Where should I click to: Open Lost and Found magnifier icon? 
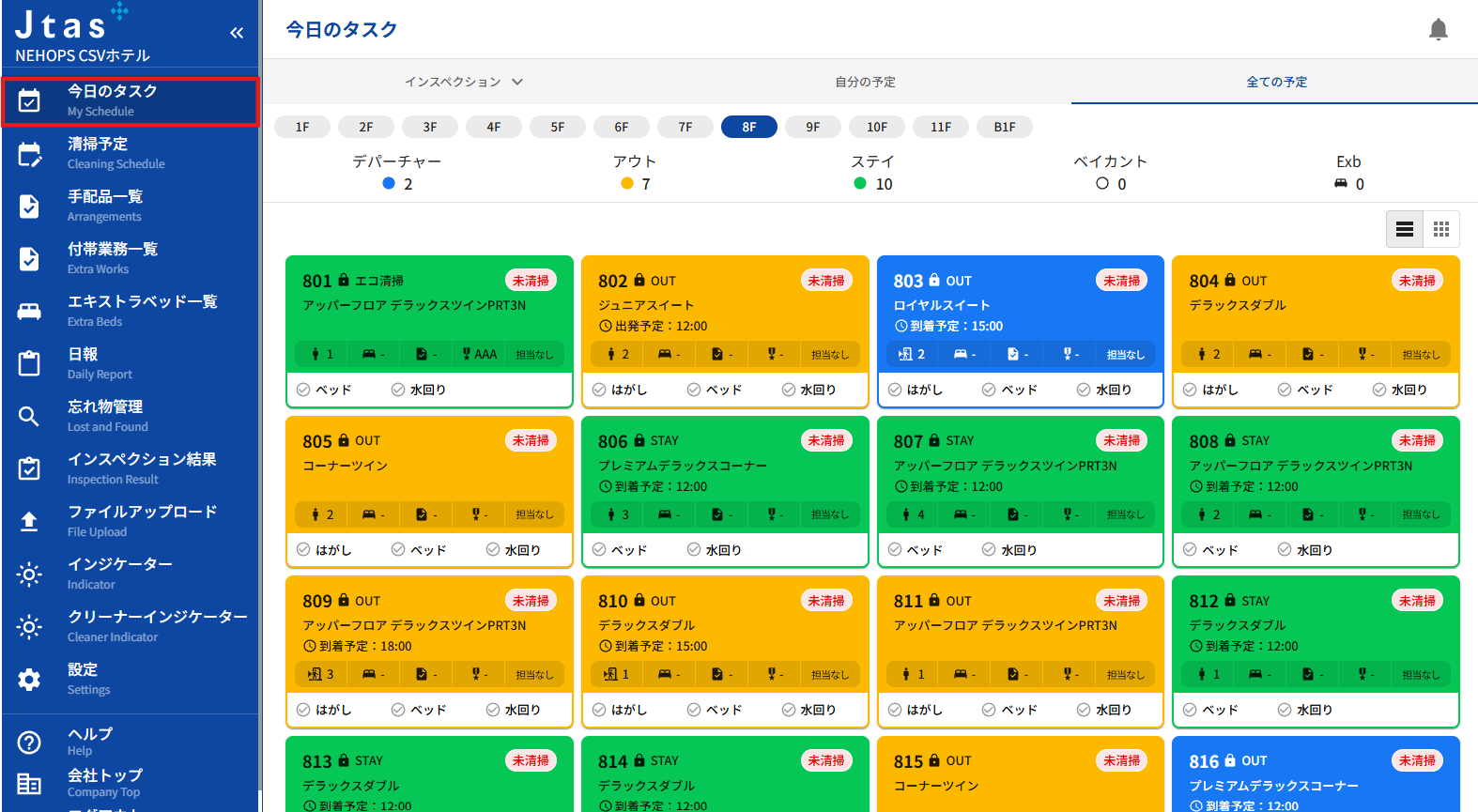pos(29,416)
